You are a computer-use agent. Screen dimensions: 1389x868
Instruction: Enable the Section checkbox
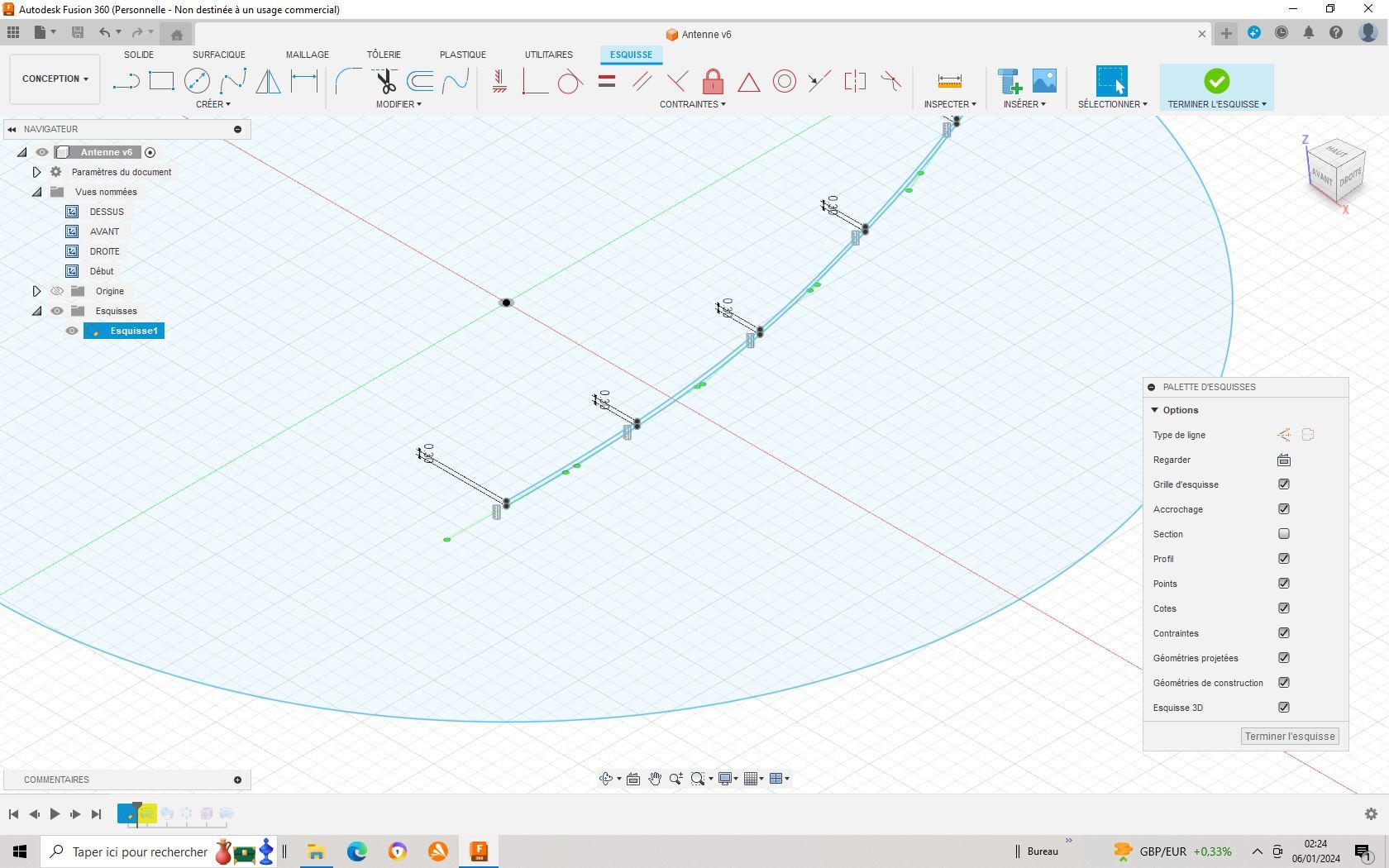1284,534
